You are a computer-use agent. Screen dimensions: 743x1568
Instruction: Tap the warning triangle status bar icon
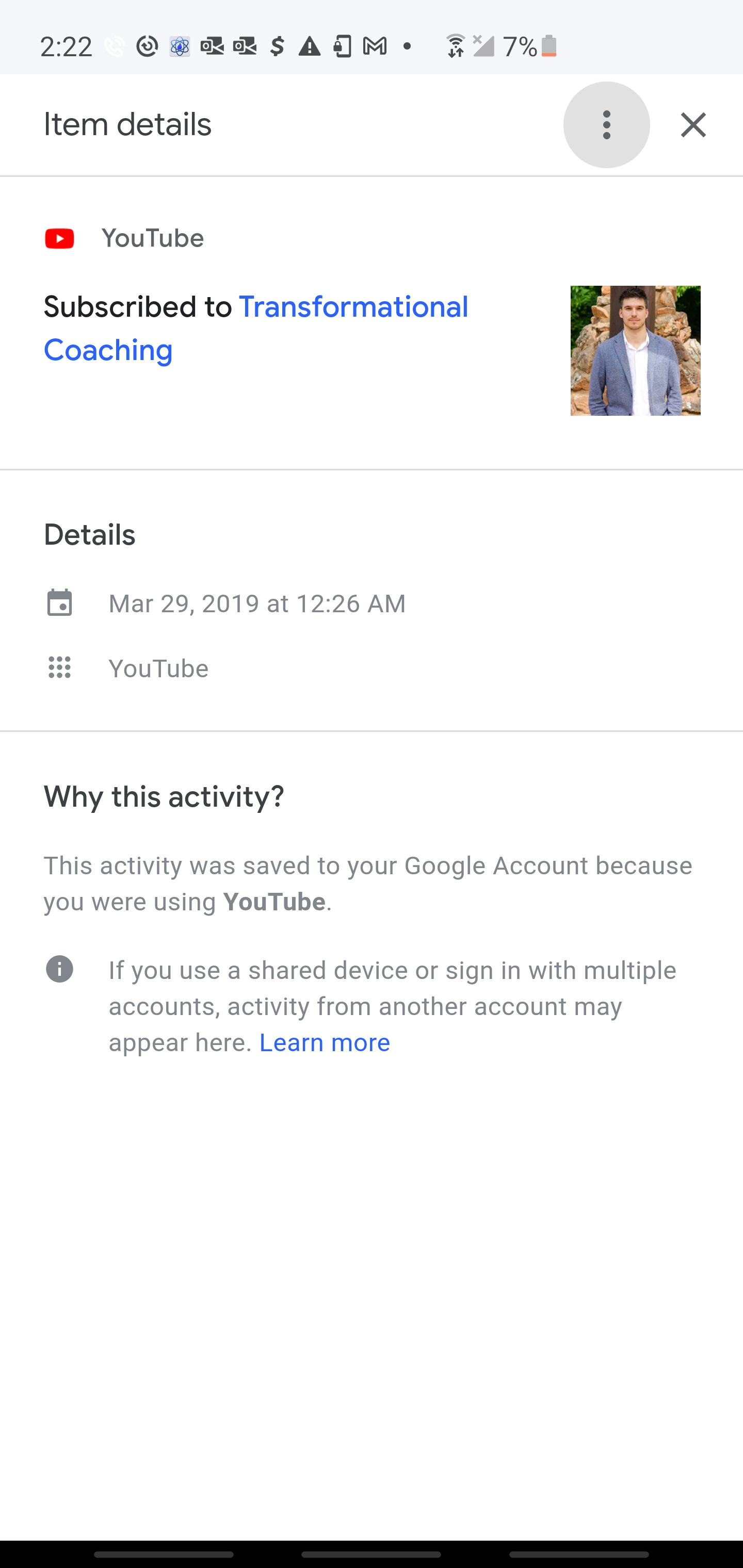pyautogui.click(x=310, y=46)
